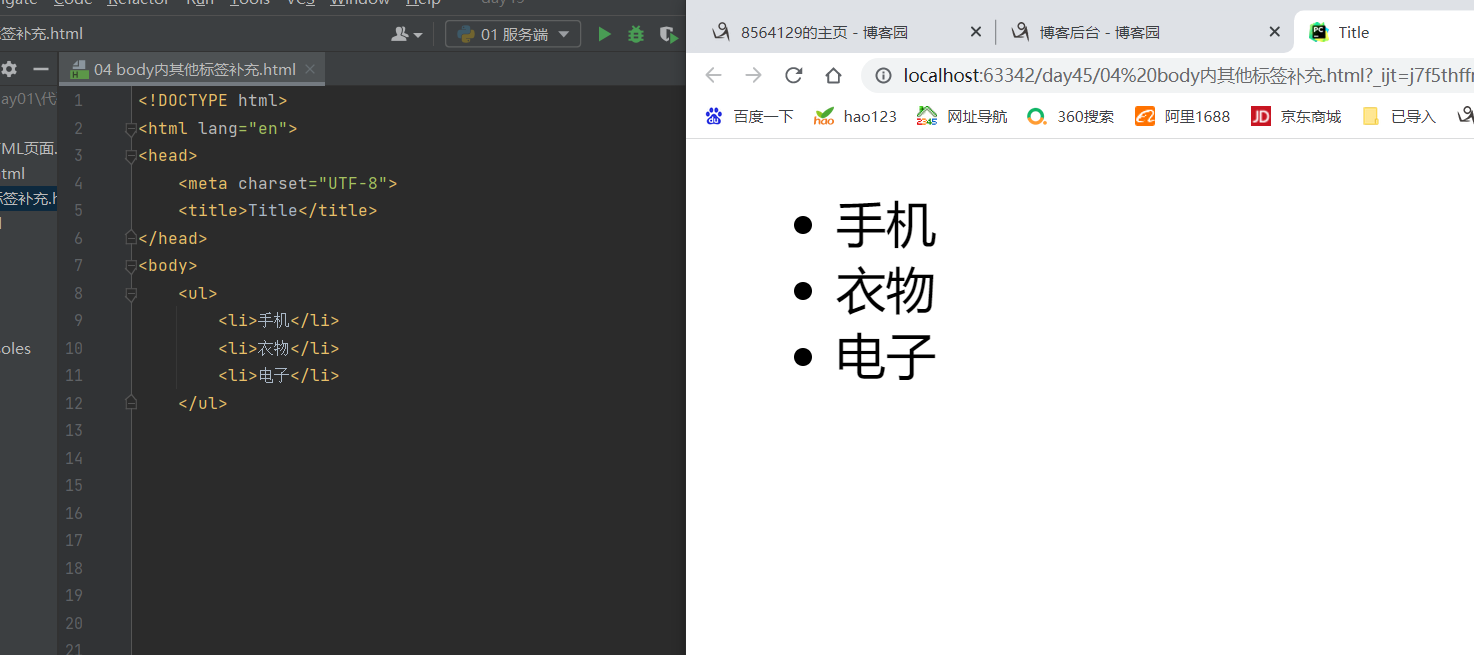Open the project panel gear settings
The width and height of the screenshot is (1474, 655).
(9, 69)
